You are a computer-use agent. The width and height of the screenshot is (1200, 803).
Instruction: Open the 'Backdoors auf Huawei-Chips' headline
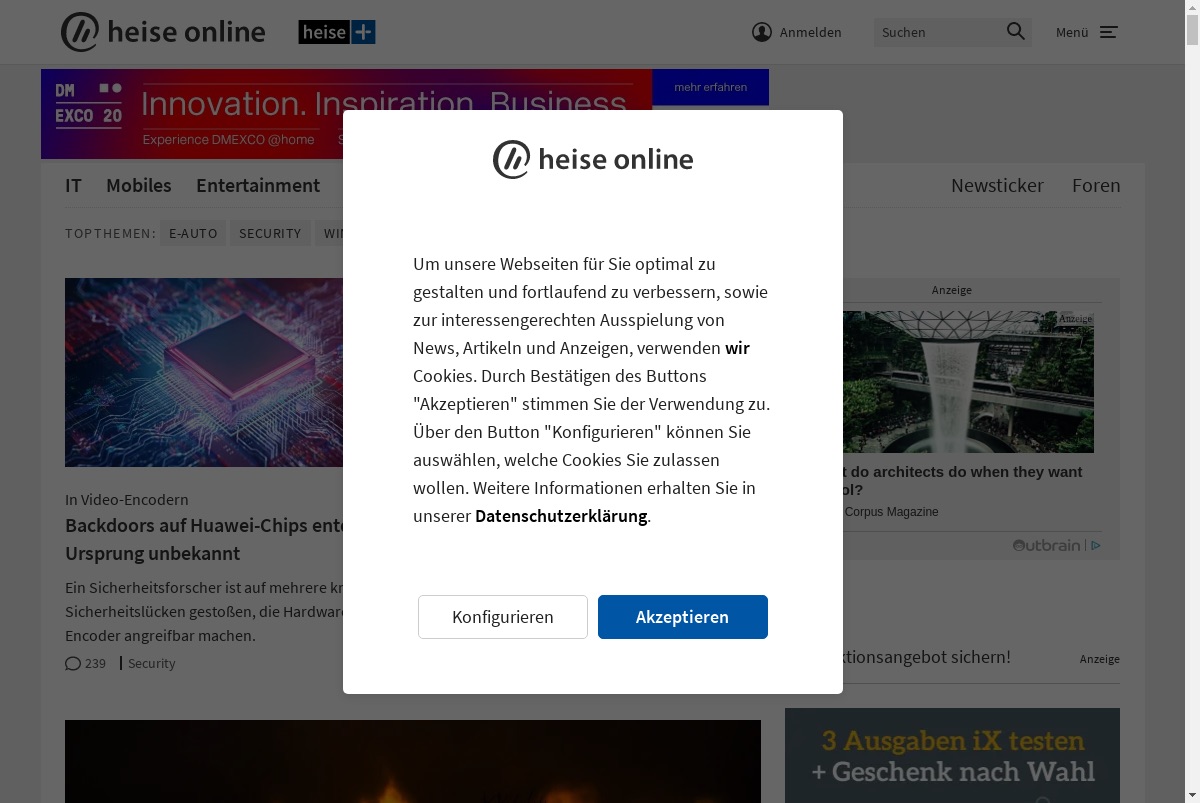pos(204,539)
